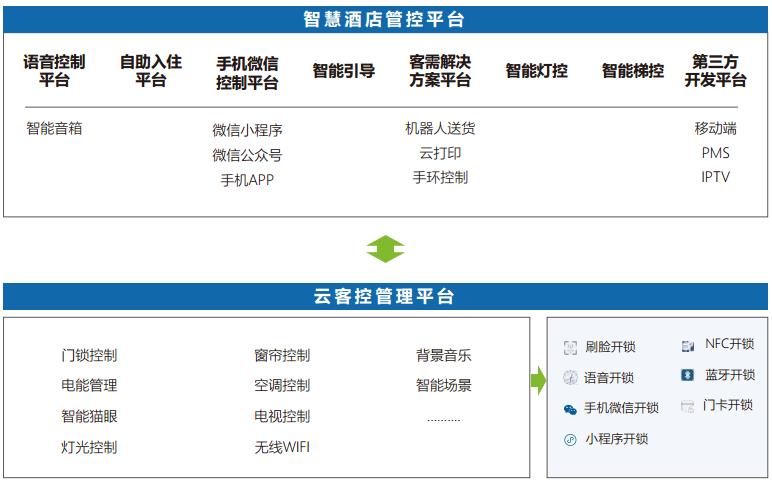Click the Bluetooth unlock icon

[x=688, y=375]
